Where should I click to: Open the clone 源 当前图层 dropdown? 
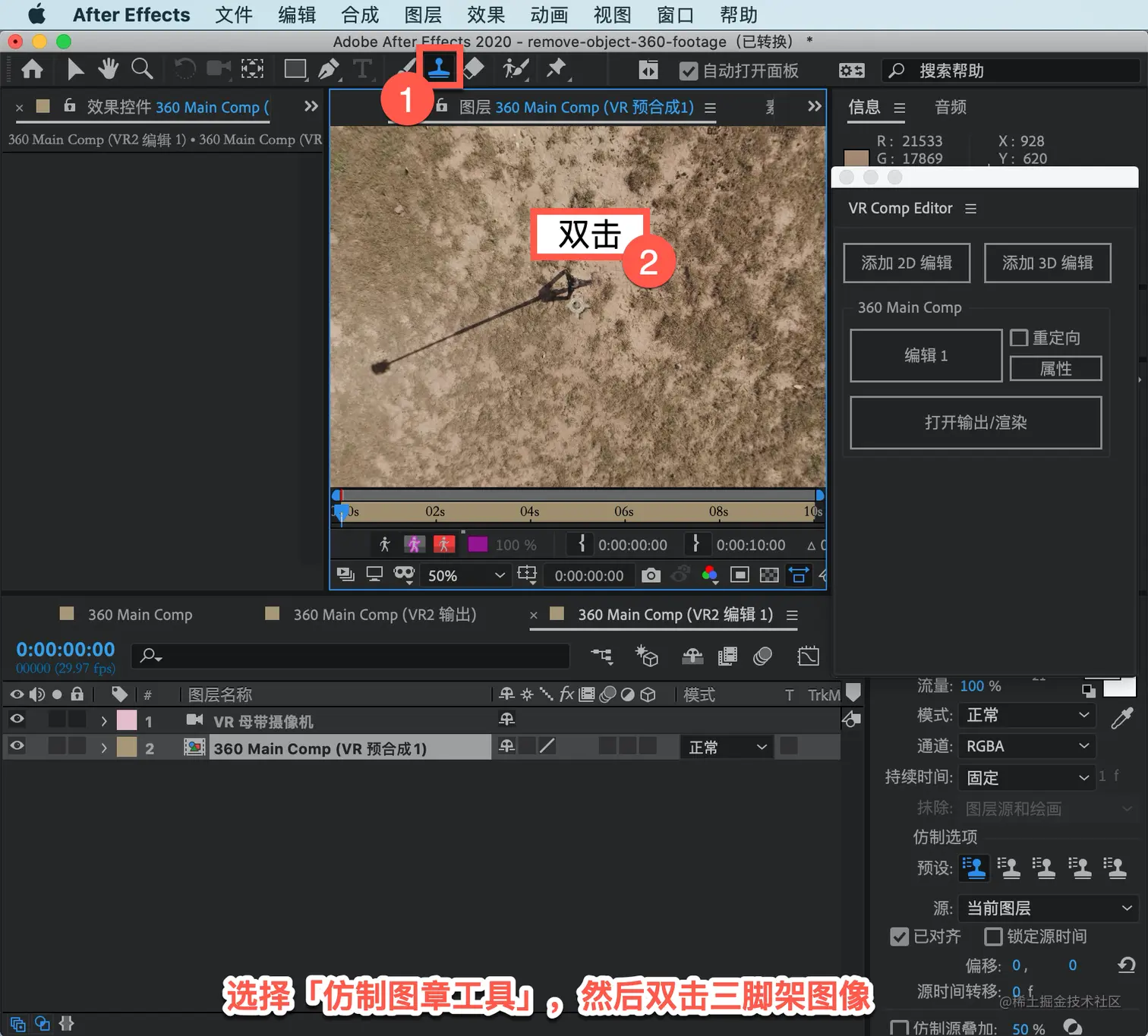(1049, 908)
